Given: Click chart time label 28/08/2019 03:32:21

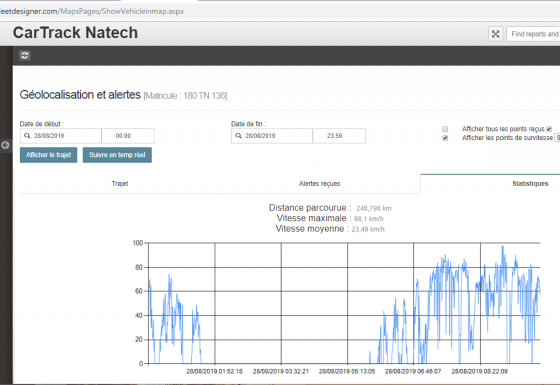Looking at the screenshot, I should 281,371.
